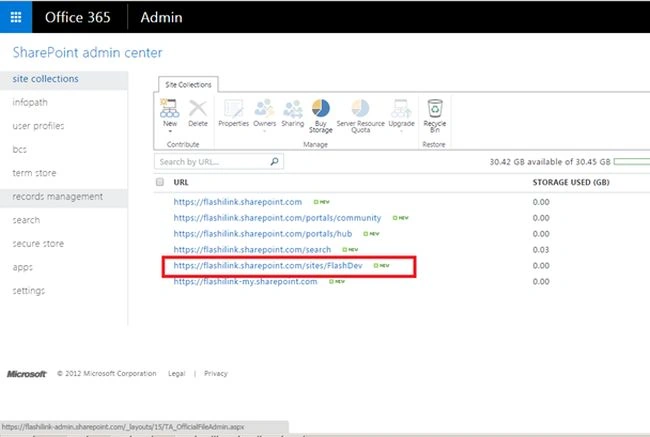Click the New site collection icon
The width and height of the screenshot is (650, 437).
coord(170,108)
